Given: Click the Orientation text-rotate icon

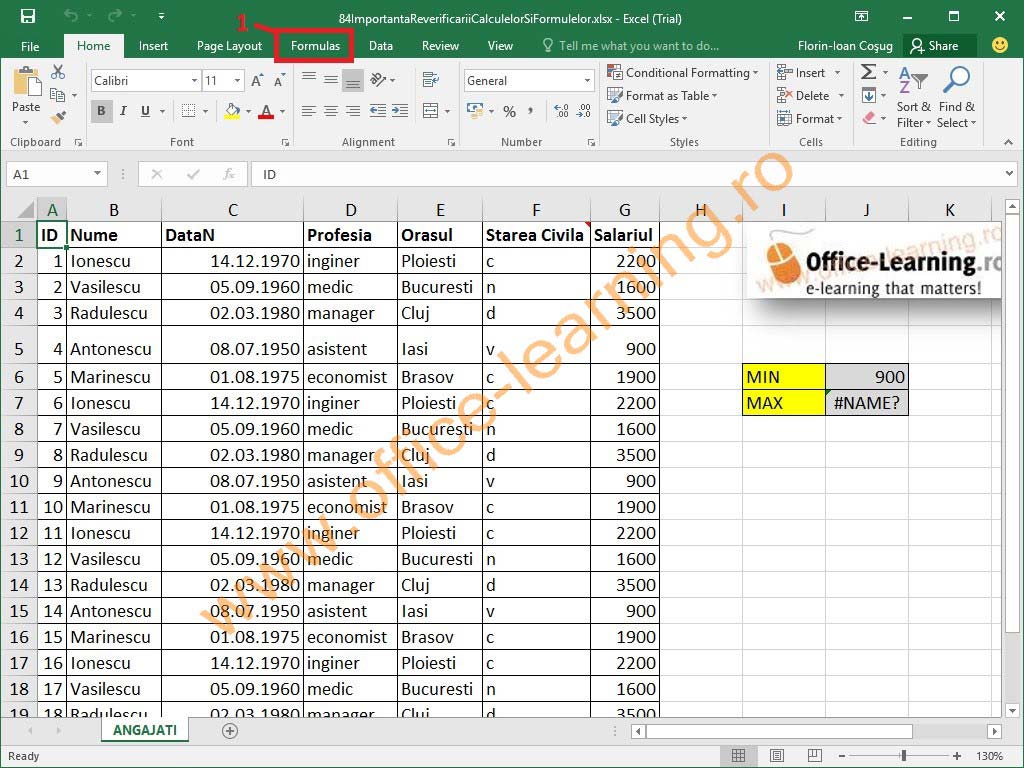Looking at the screenshot, I should [379, 80].
